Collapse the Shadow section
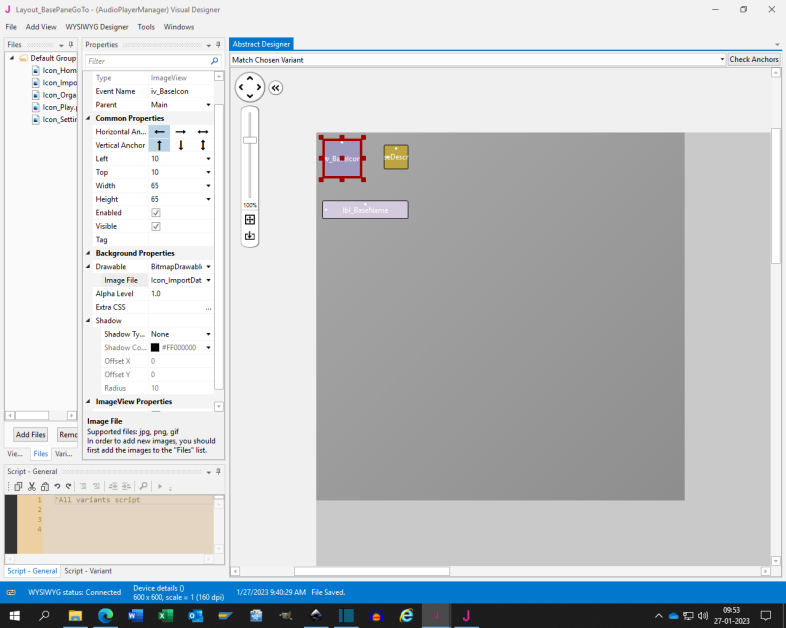Viewport: 786px width, 628px height. [88, 321]
